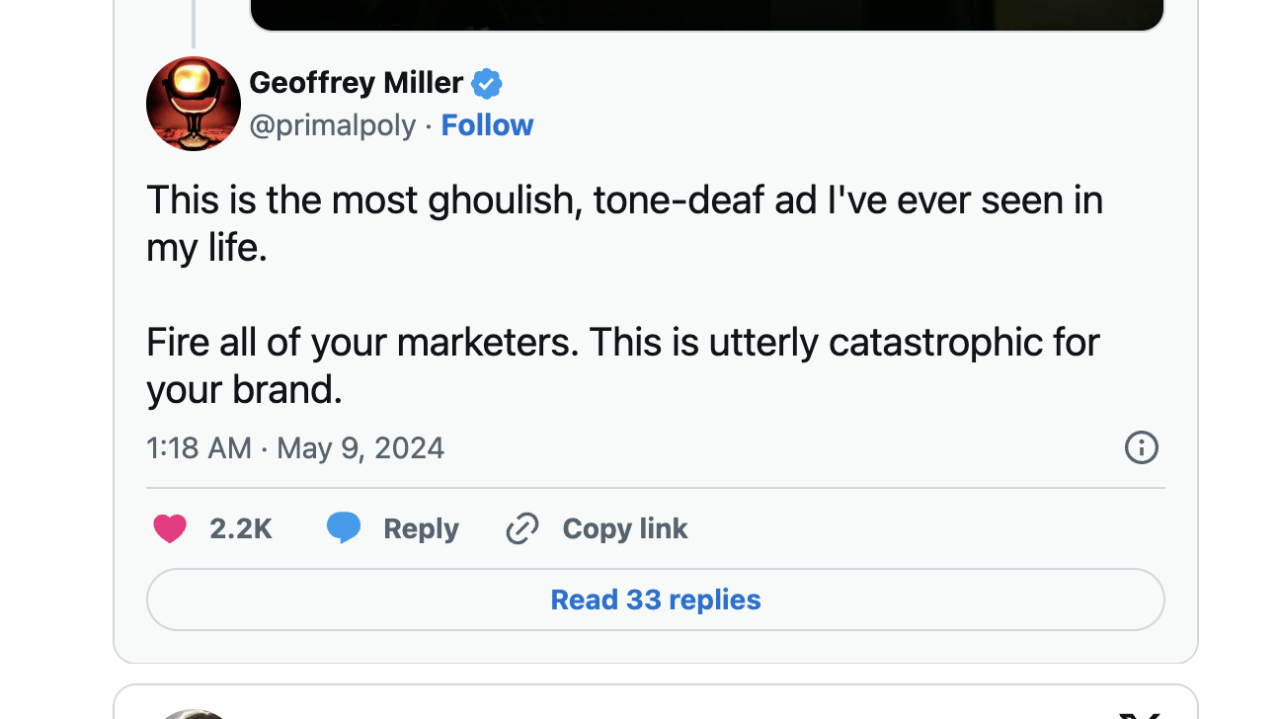Visit the @primalpoly handle link

(332, 125)
